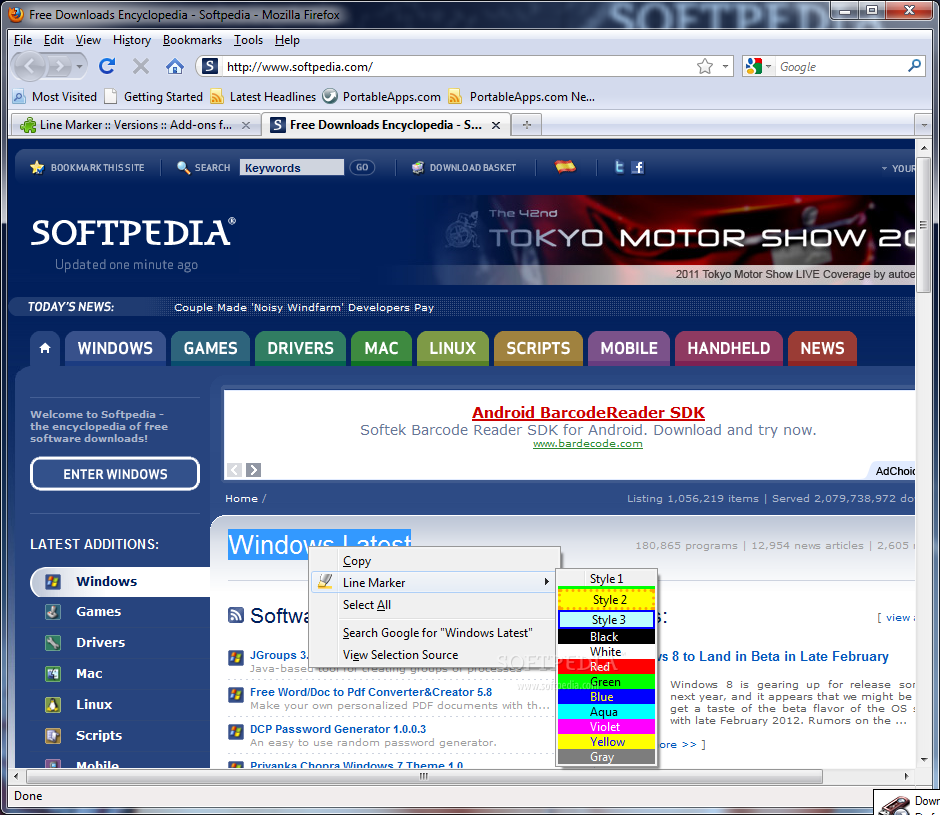Click the Drivers icon in Latest Additions

click(x=53, y=643)
